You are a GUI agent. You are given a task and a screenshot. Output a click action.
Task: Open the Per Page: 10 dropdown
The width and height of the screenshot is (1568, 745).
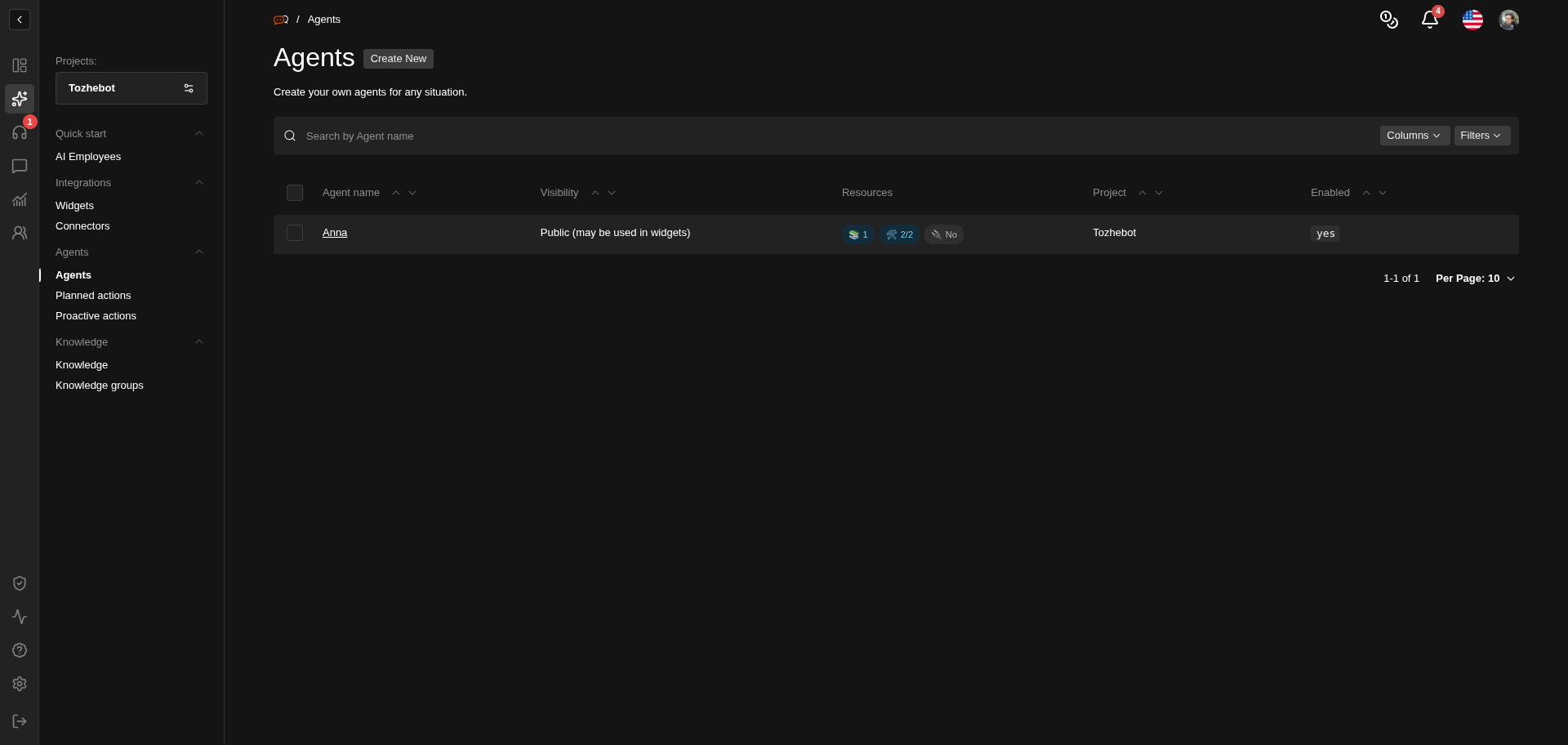[x=1475, y=279]
